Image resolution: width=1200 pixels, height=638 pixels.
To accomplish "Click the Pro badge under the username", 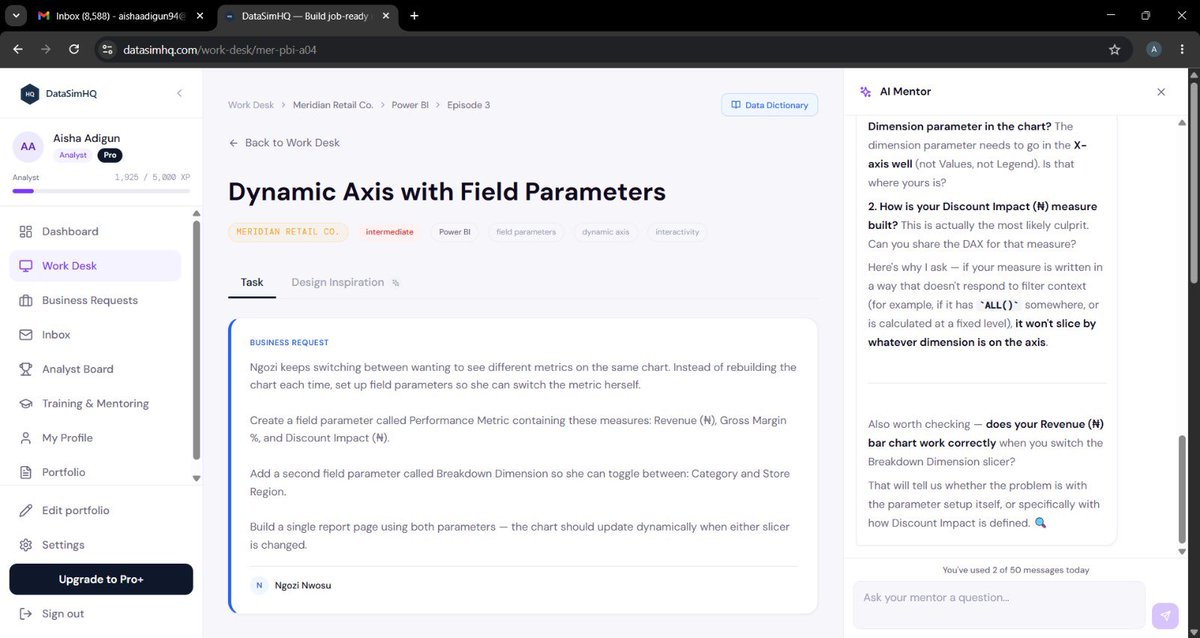I will coord(110,155).
